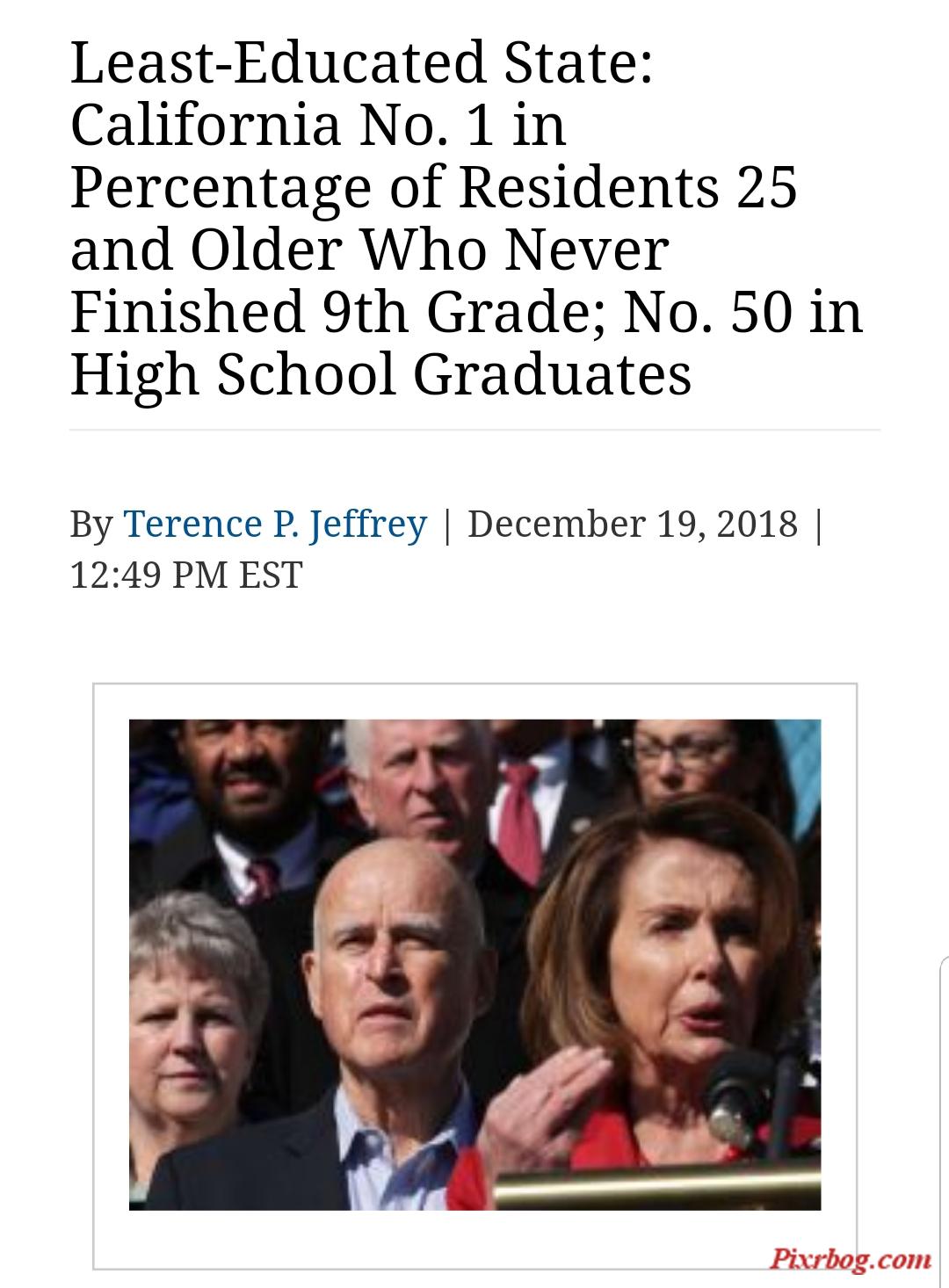Tap the 12:49 PM EST timestamp
Image resolution: width=949 pixels, height=1288 pixels.
click(x=186, y=575)
